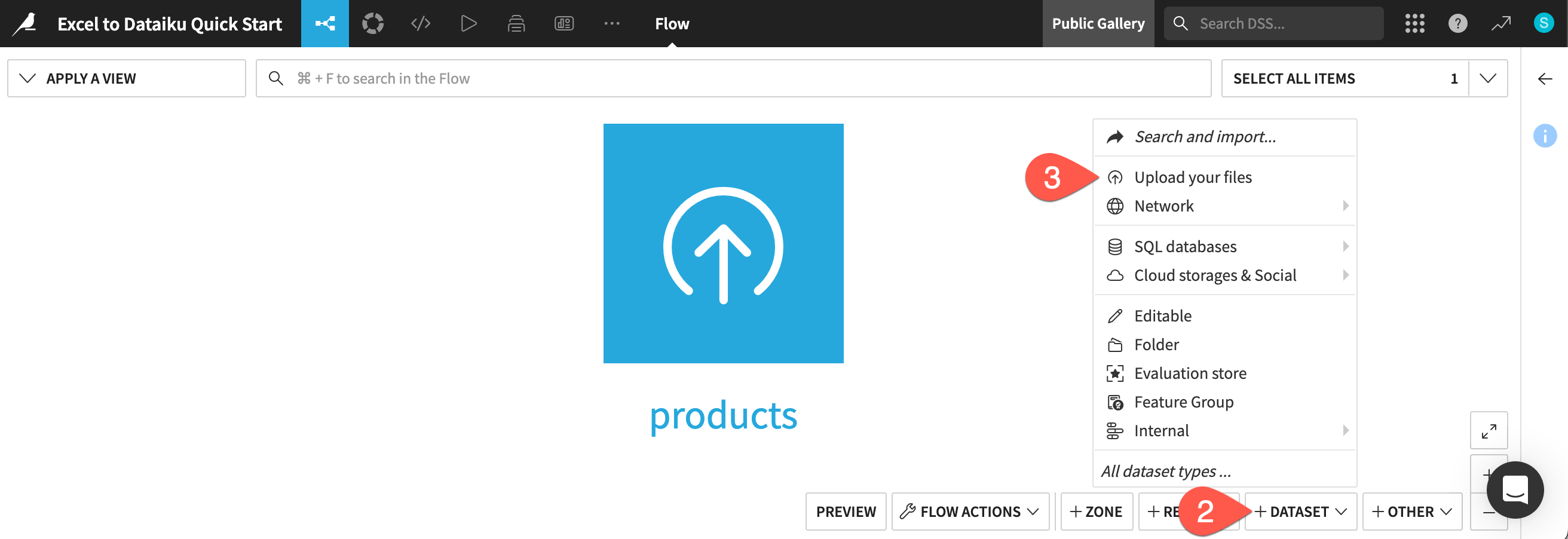Click the Flow tab label
The width and height of the screenshot is (1568, 539).
point(672,24)
